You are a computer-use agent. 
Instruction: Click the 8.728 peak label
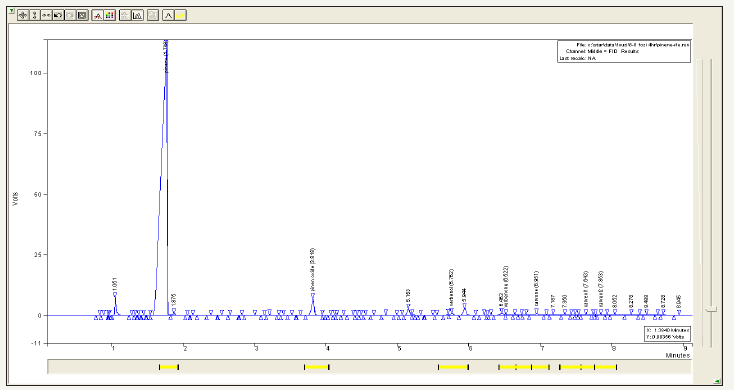(663, 301)
